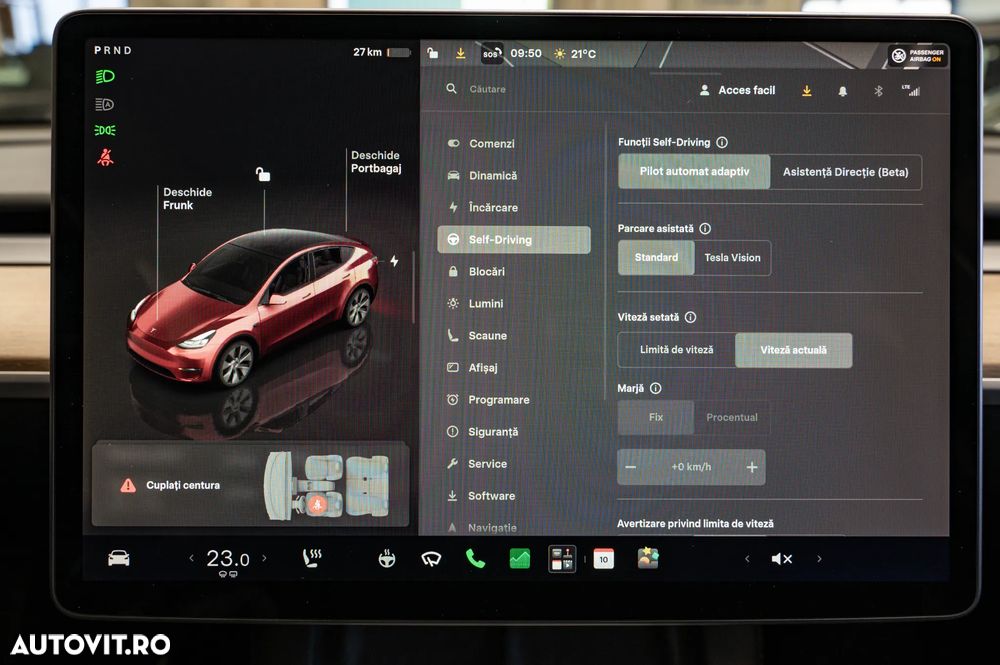Open Acces facil profile
Image resolution: width=1000 pixels, height=665 pixels.
tap(737, 91)
